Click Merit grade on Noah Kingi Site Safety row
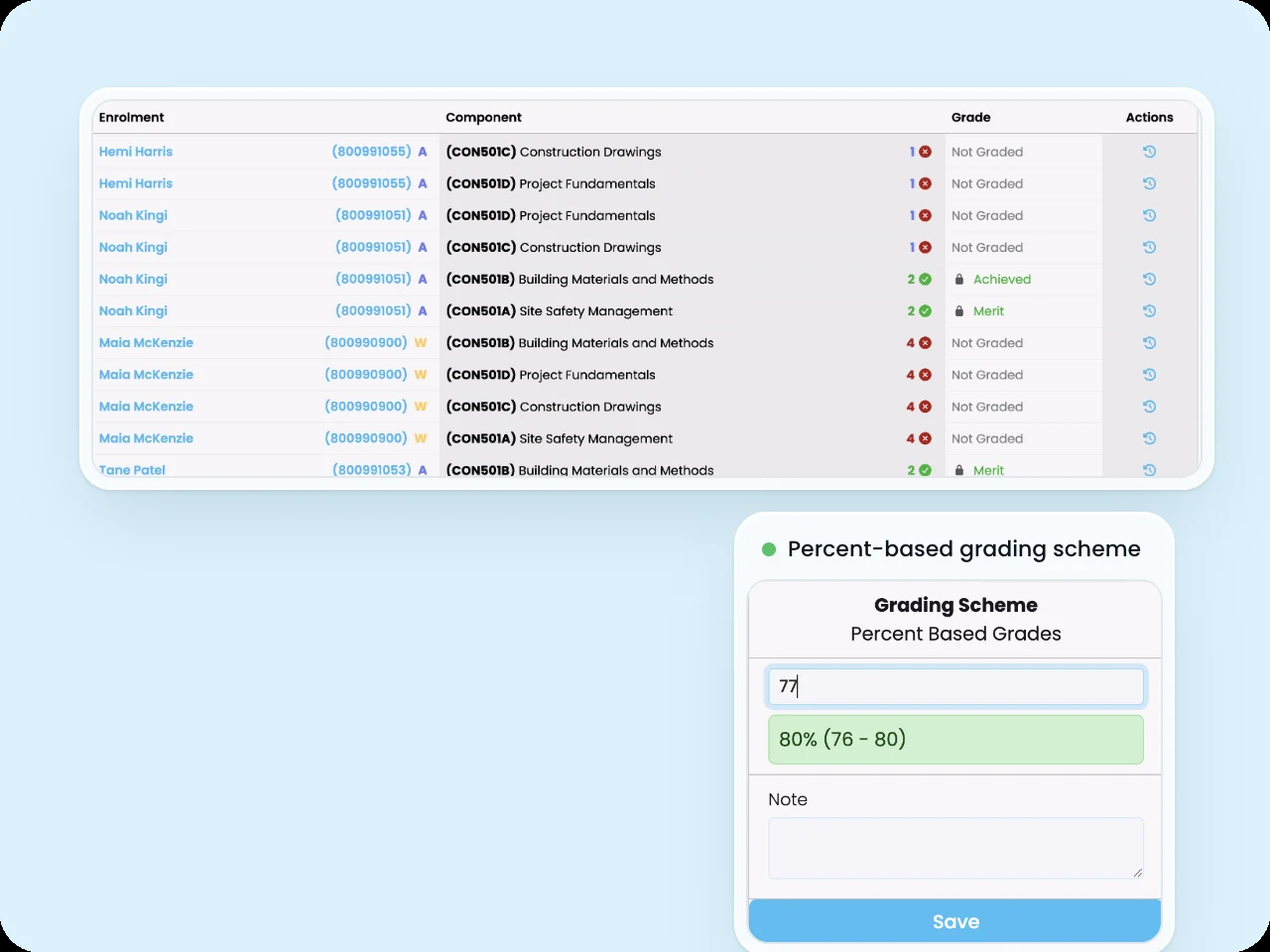Image resolution: width=1270 pixels, height=952 pixels. point(988,311)
